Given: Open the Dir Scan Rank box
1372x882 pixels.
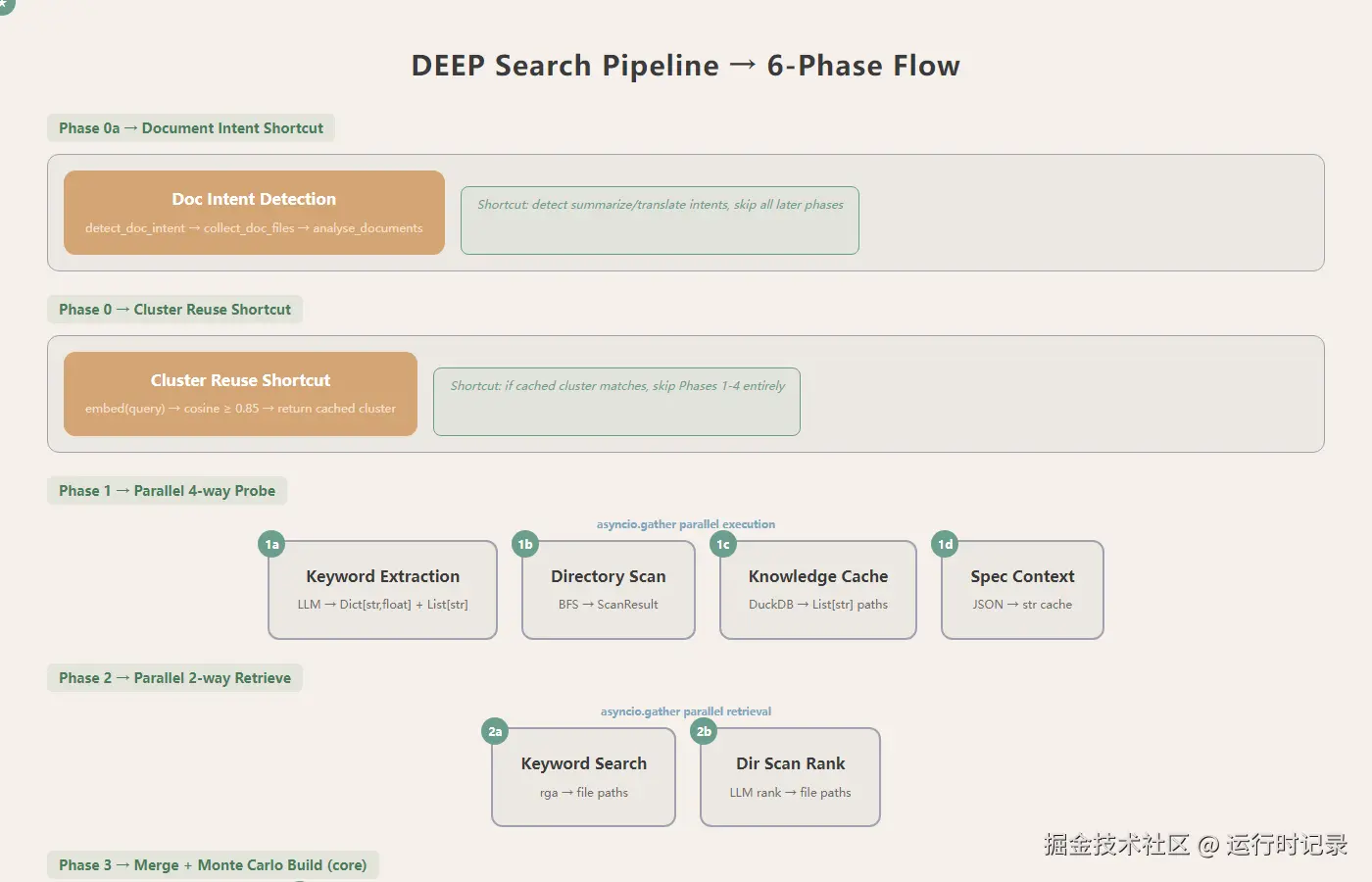Looking at the screenshot, I should (x=790, y=777).
